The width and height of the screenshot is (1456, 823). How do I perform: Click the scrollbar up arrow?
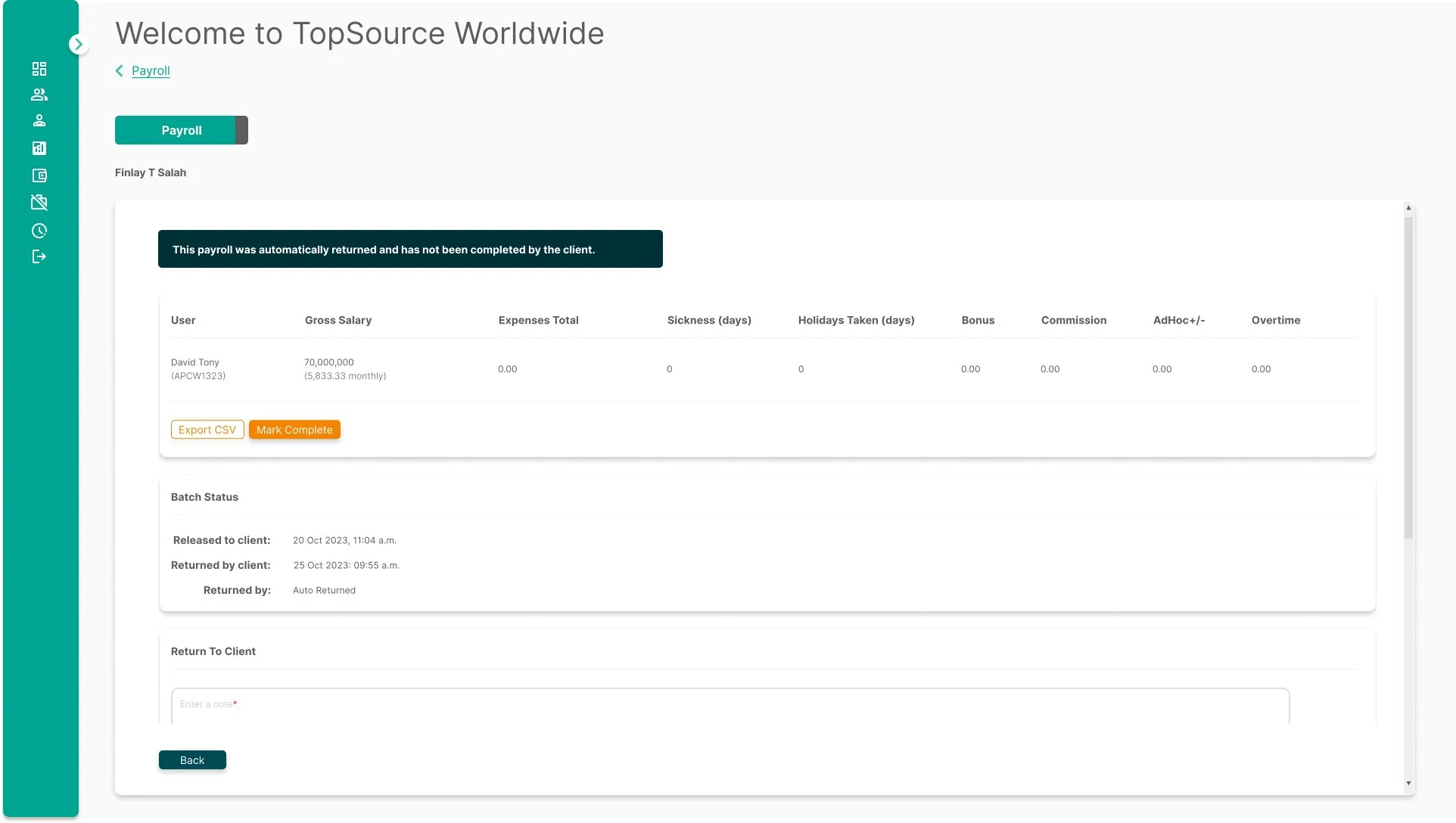[x=1408, y=207]
